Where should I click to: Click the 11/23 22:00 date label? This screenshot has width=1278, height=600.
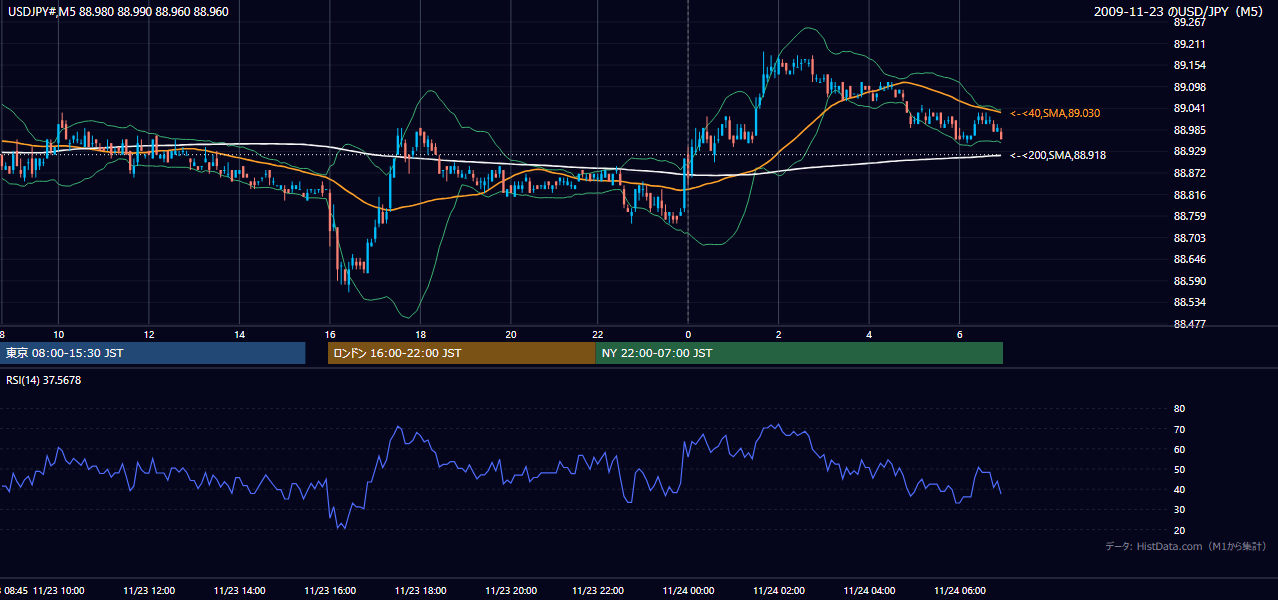598,590
